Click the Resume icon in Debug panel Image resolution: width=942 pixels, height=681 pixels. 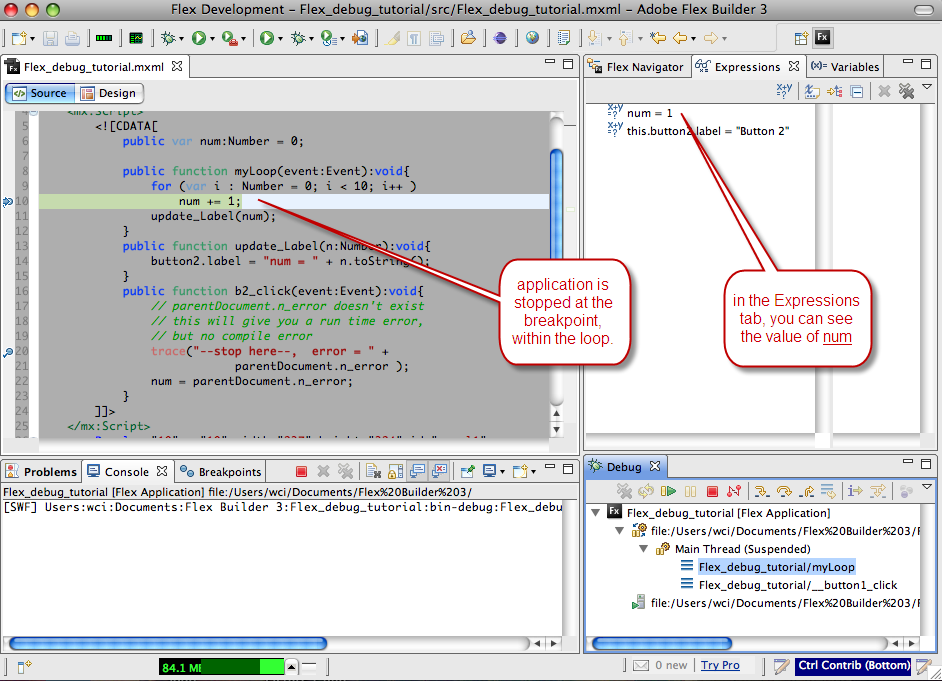pos(668,491)
